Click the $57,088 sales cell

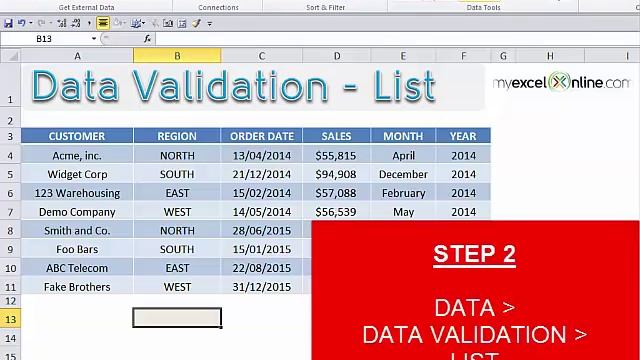pos(336,193)
